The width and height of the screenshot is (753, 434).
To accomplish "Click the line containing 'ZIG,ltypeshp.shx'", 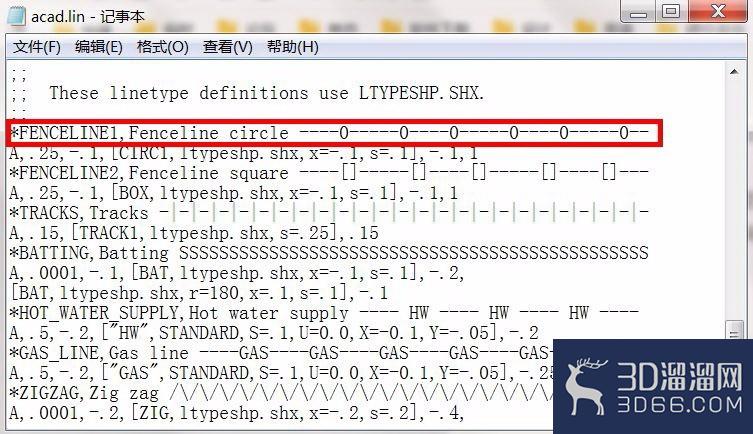I will pyautogui.click(x=237, y=413).
